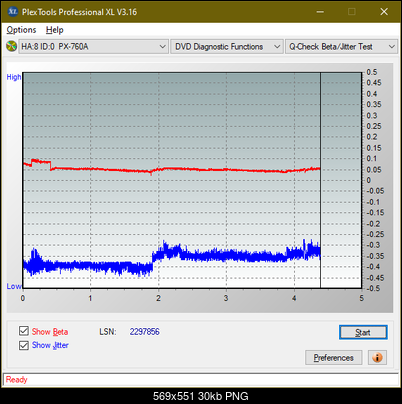This screenshot has height=404, width=402.
Task: Open the Preferences button
Action: point(334,358)
